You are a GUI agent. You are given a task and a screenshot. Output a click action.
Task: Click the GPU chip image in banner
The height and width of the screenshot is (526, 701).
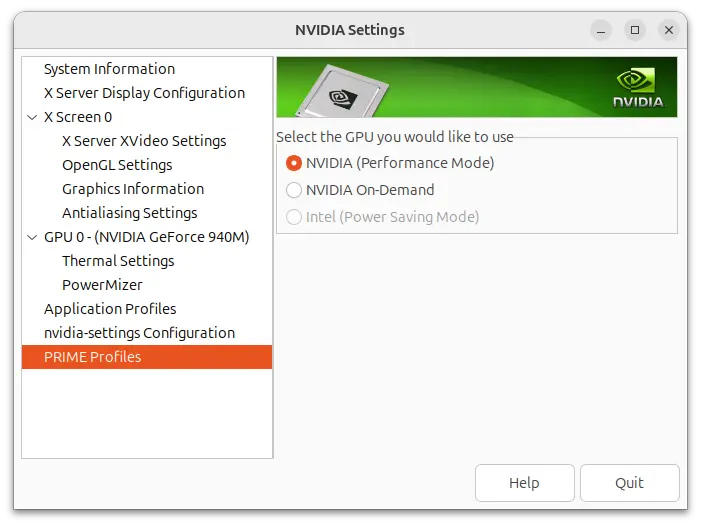coord(338,92)
